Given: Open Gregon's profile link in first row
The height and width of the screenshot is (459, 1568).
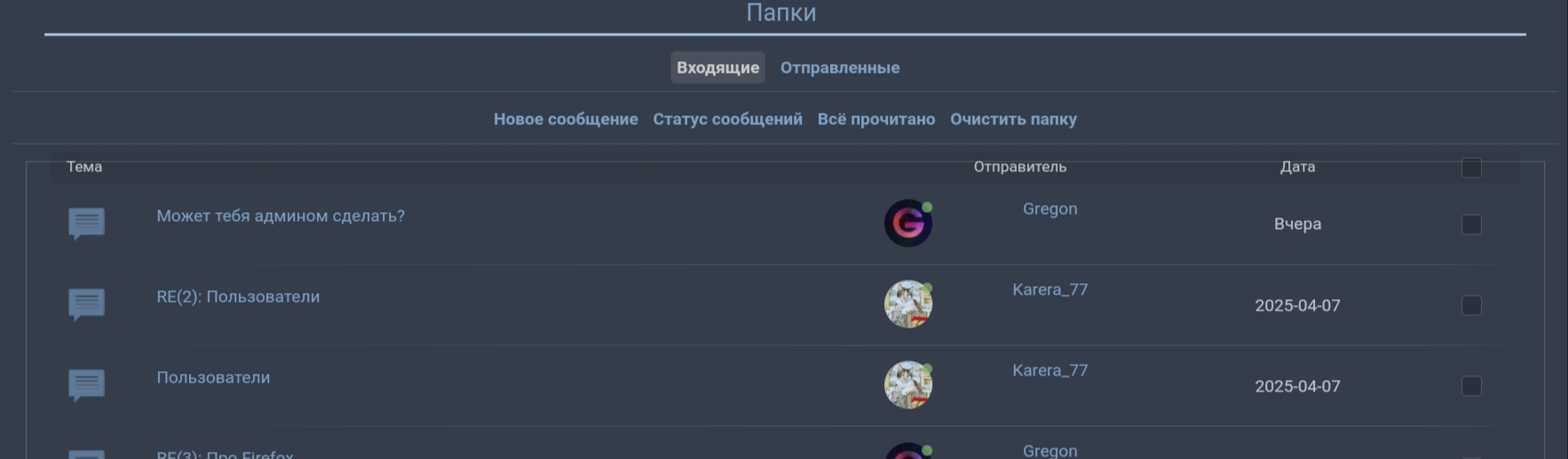Looking at the screenshot, I should pos(1049,209).
